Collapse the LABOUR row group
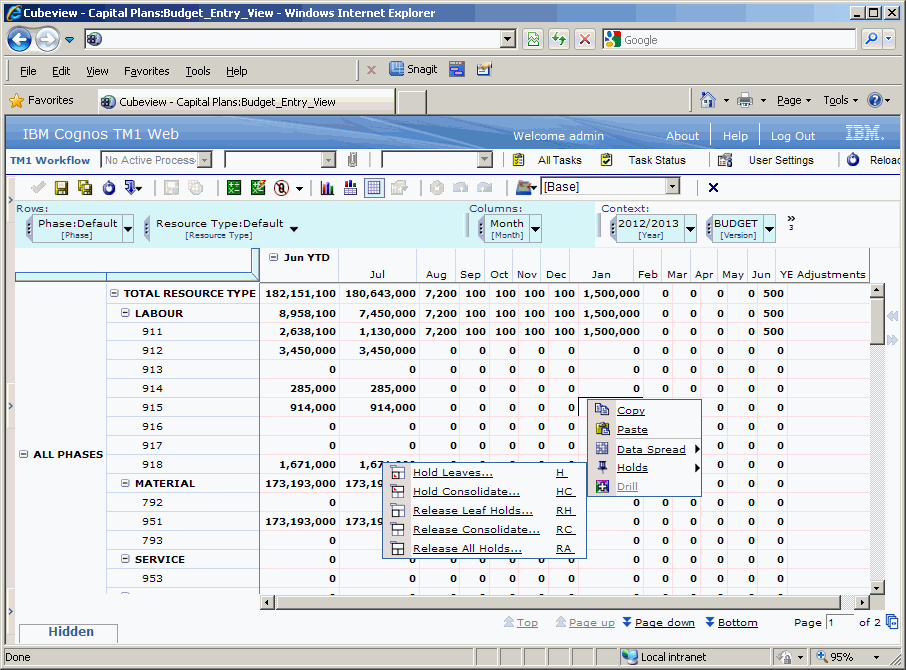Screen dimensions: 906x670 125,312
